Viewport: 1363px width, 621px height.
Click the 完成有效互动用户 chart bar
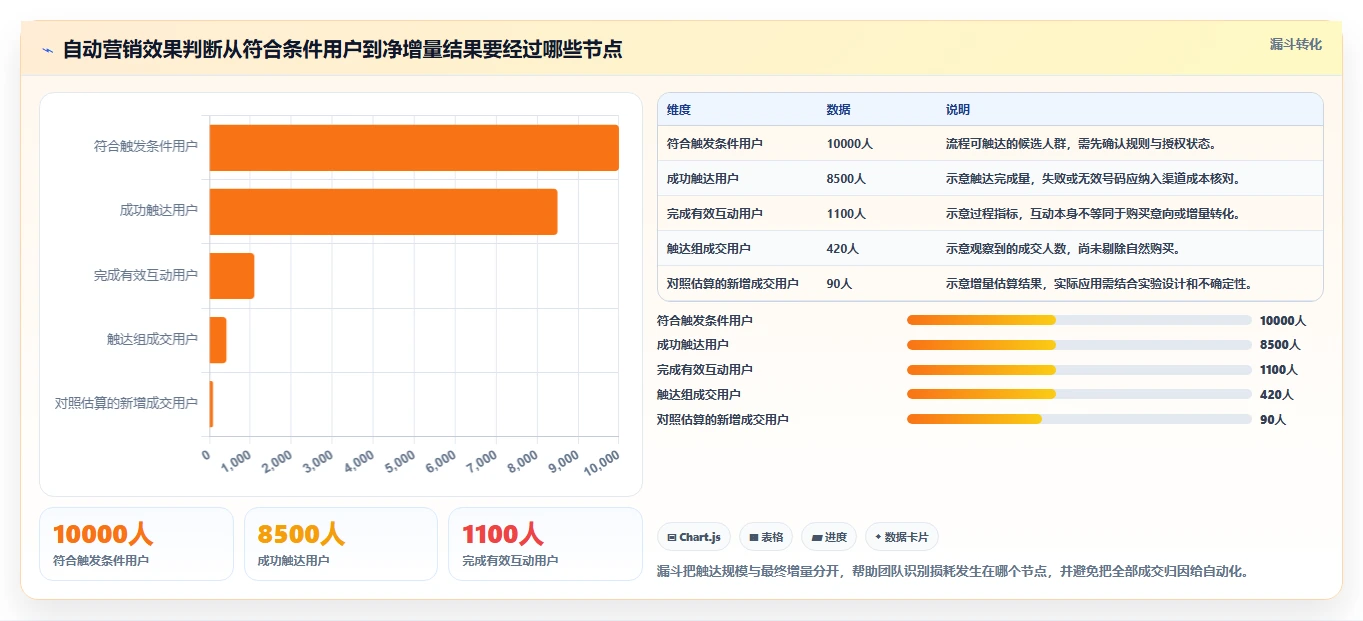[x=232, y=276]
